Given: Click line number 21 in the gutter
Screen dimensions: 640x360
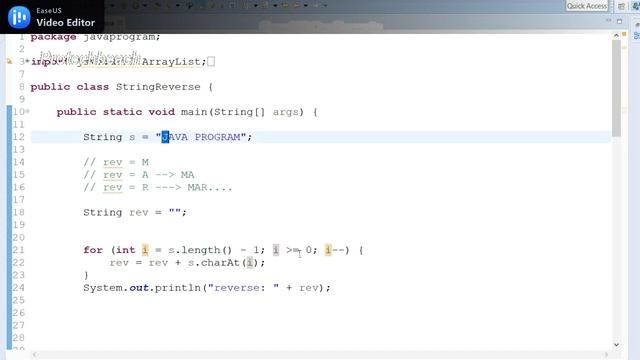Looking at the screenshot, I should [x=18, y=250].
